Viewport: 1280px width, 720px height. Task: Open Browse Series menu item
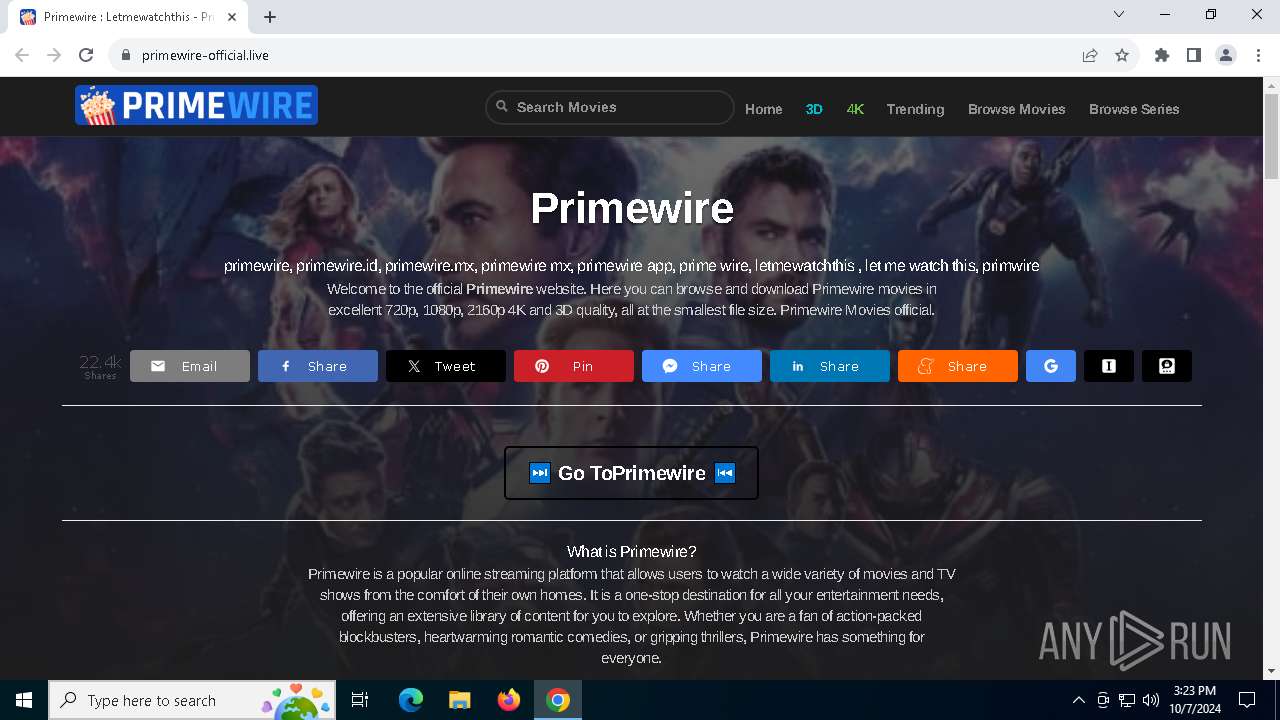pyautogui.click(x=1134, y=109)
